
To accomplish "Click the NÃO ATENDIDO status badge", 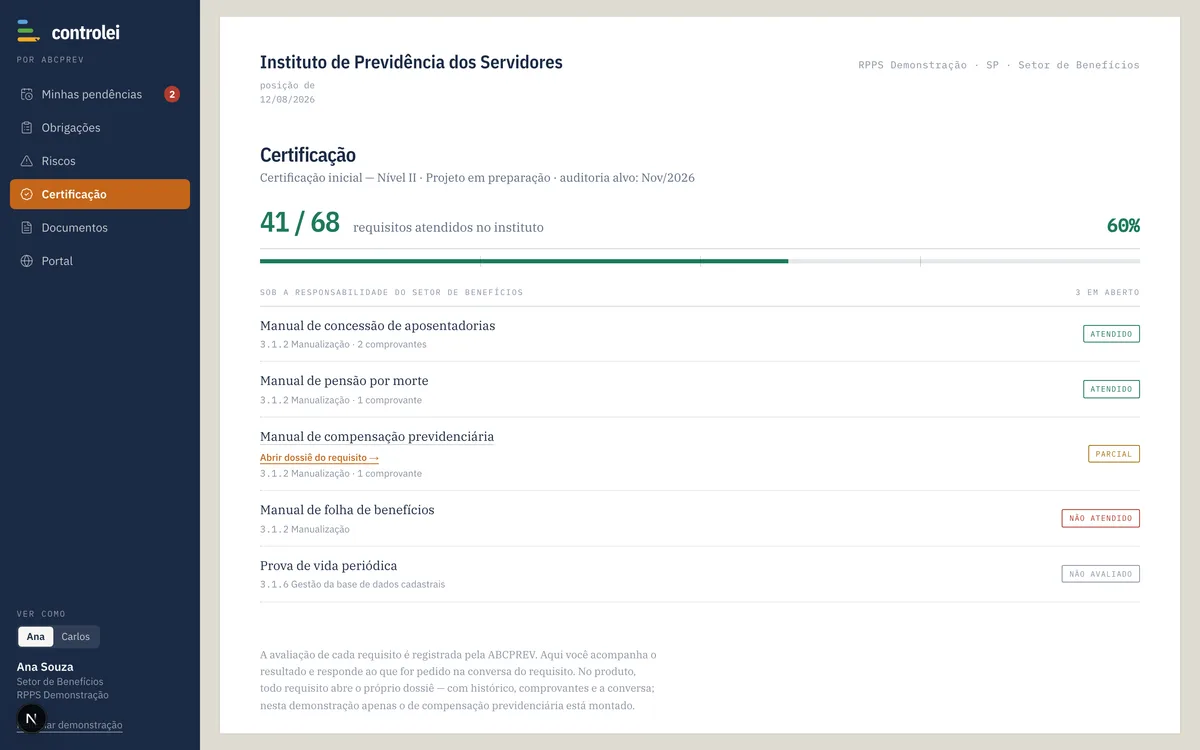I will [1101, 518].
